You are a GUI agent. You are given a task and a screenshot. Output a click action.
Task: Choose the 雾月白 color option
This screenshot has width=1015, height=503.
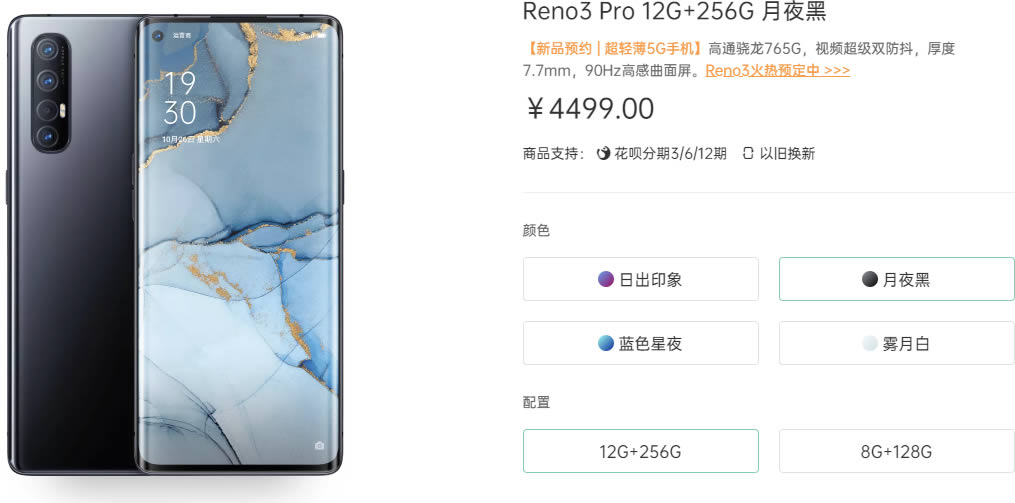(897, 343)
